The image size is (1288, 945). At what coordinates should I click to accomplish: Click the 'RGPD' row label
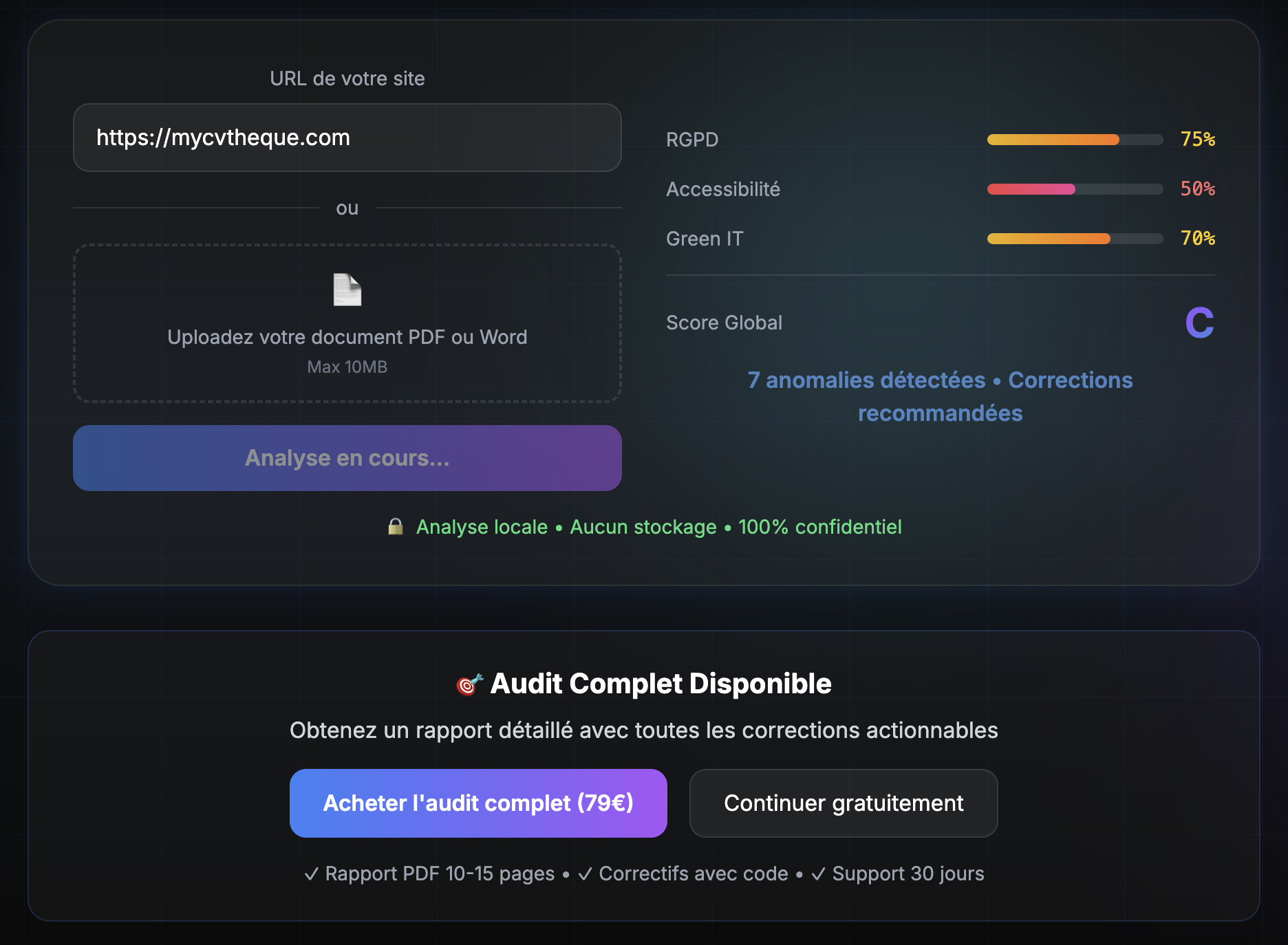coord(692,140)
